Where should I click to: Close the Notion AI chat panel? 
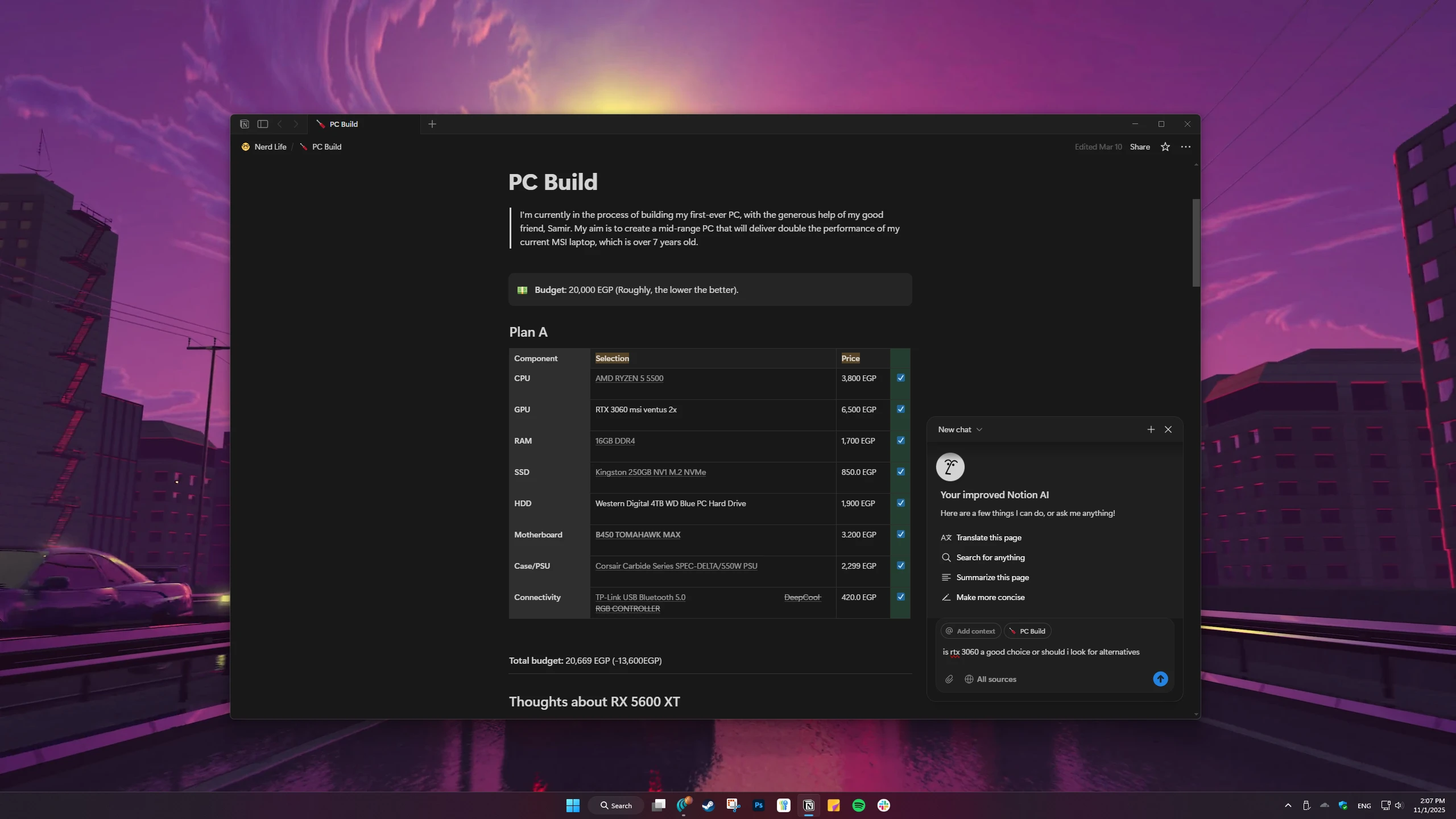click(x=1168, y=429)
